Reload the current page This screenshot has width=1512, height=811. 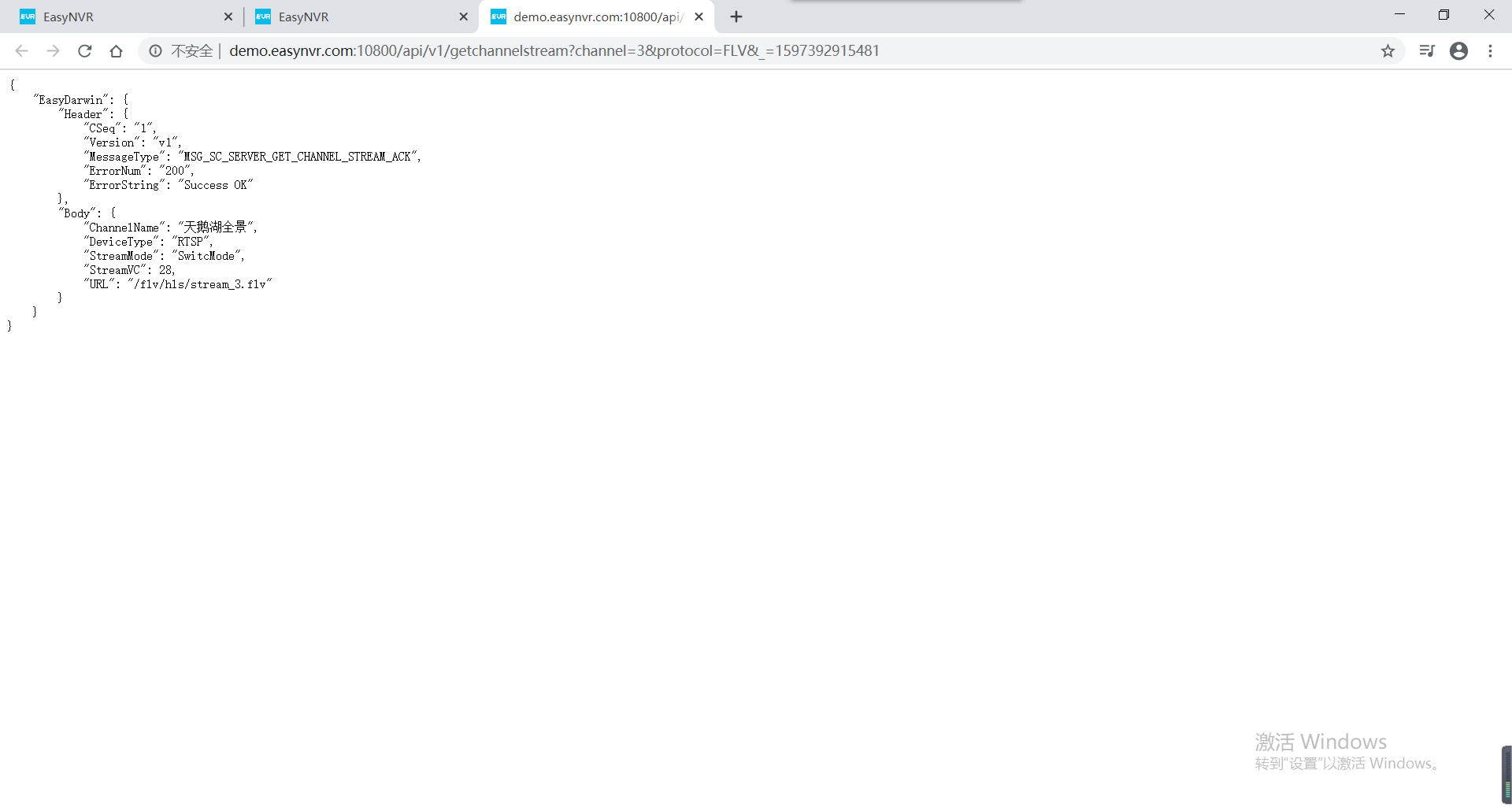point(85,51)
